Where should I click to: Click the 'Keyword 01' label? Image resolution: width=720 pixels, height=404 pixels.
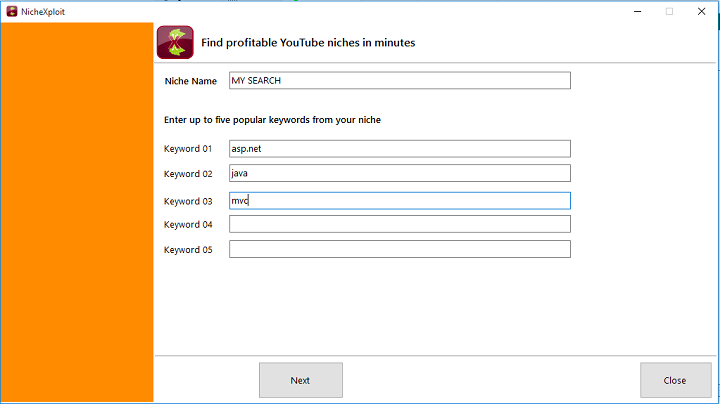[188, 149]
